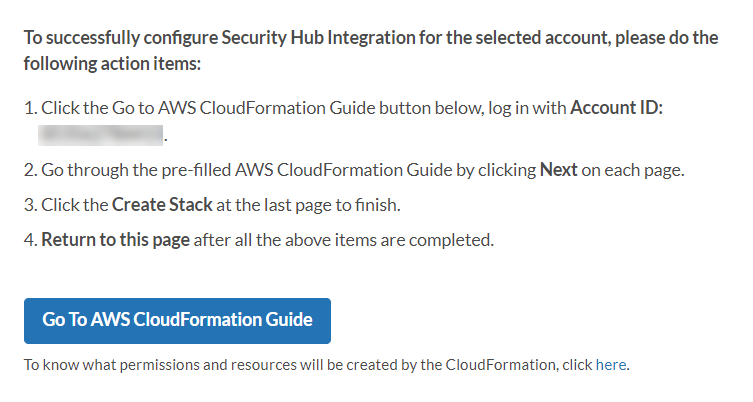Click 'on each page' at end of step 2
The width and height of the screenshot is (753, 402).
[633, 169]
